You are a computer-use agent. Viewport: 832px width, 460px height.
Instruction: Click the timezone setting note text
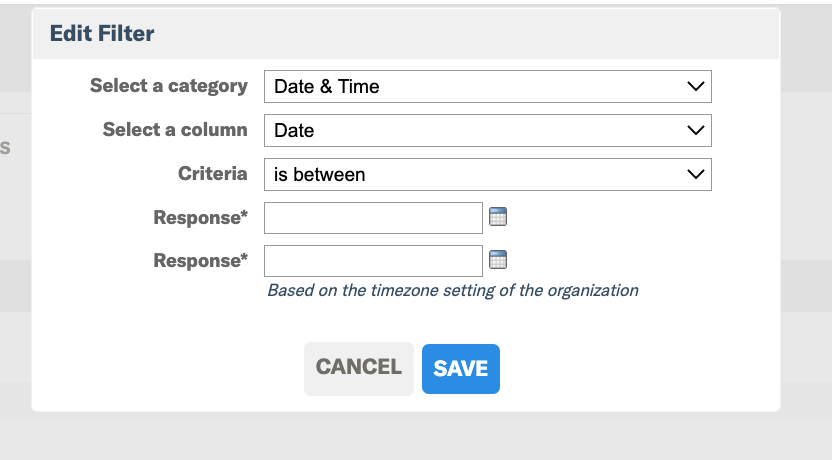[453, 291]
